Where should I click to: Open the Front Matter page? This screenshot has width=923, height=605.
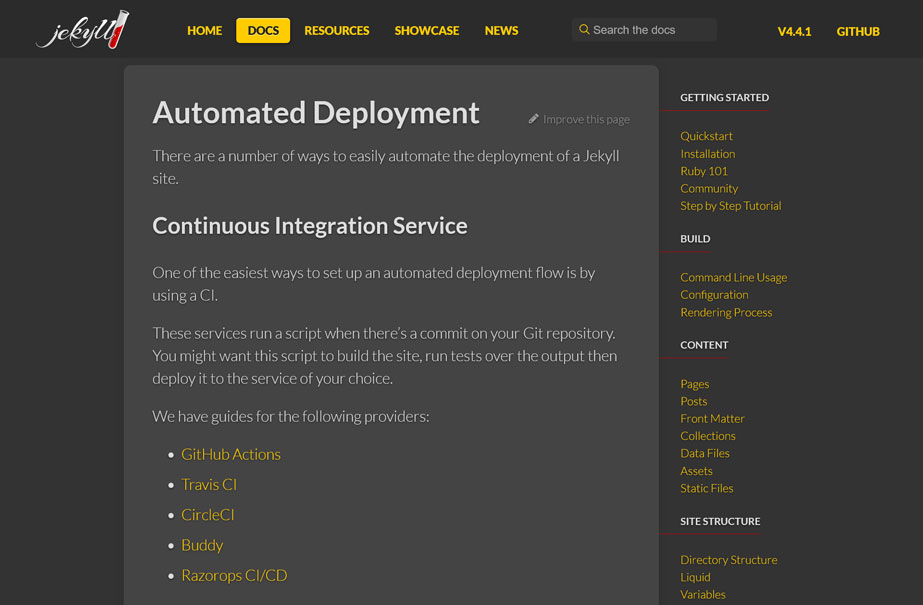click(712, 418)
